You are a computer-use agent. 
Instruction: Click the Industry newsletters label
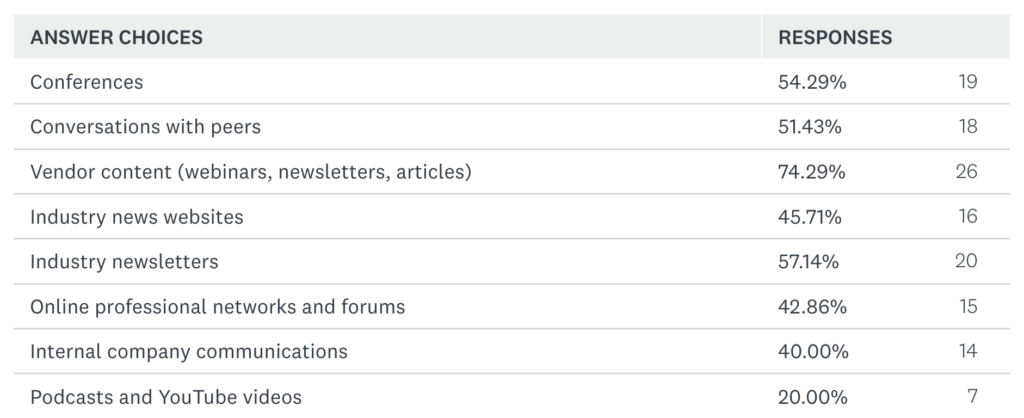click(124, 262)
